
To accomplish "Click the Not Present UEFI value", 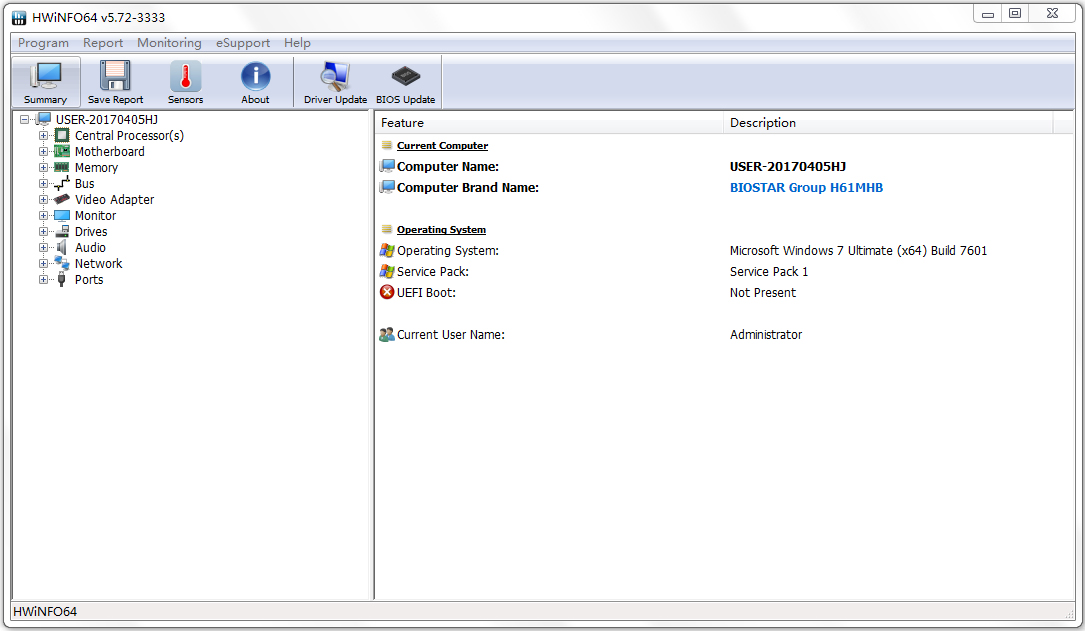I will point(763,293).
